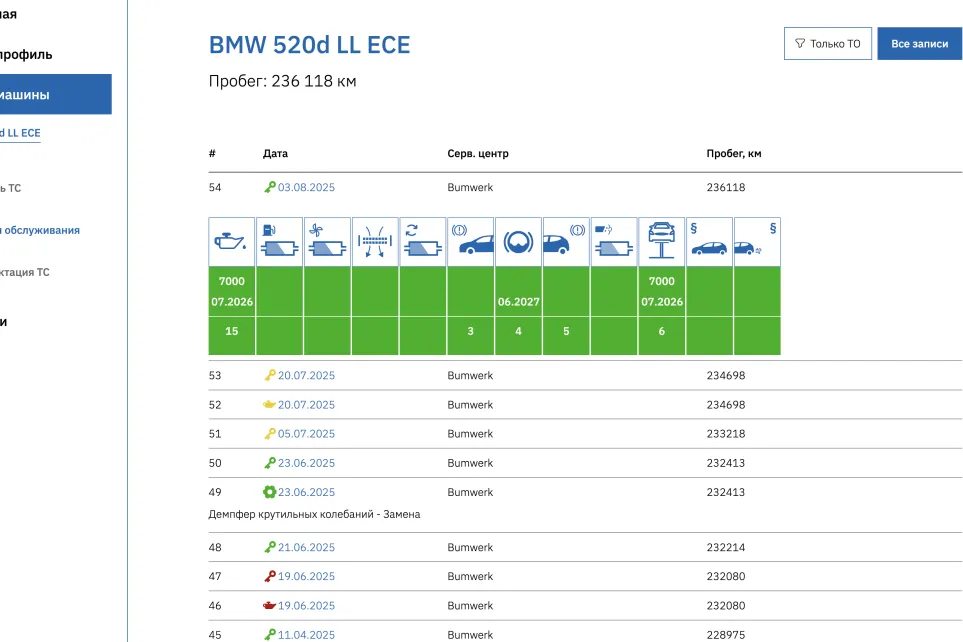Click the yellow wrench icon in row 51
Screen dimensions: 963x642
coord(270,433)
